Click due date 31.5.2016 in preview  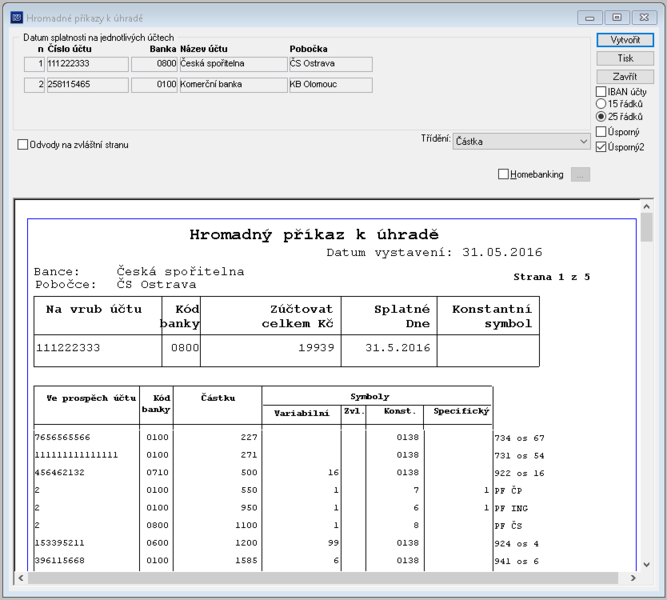tap(398, 348)
